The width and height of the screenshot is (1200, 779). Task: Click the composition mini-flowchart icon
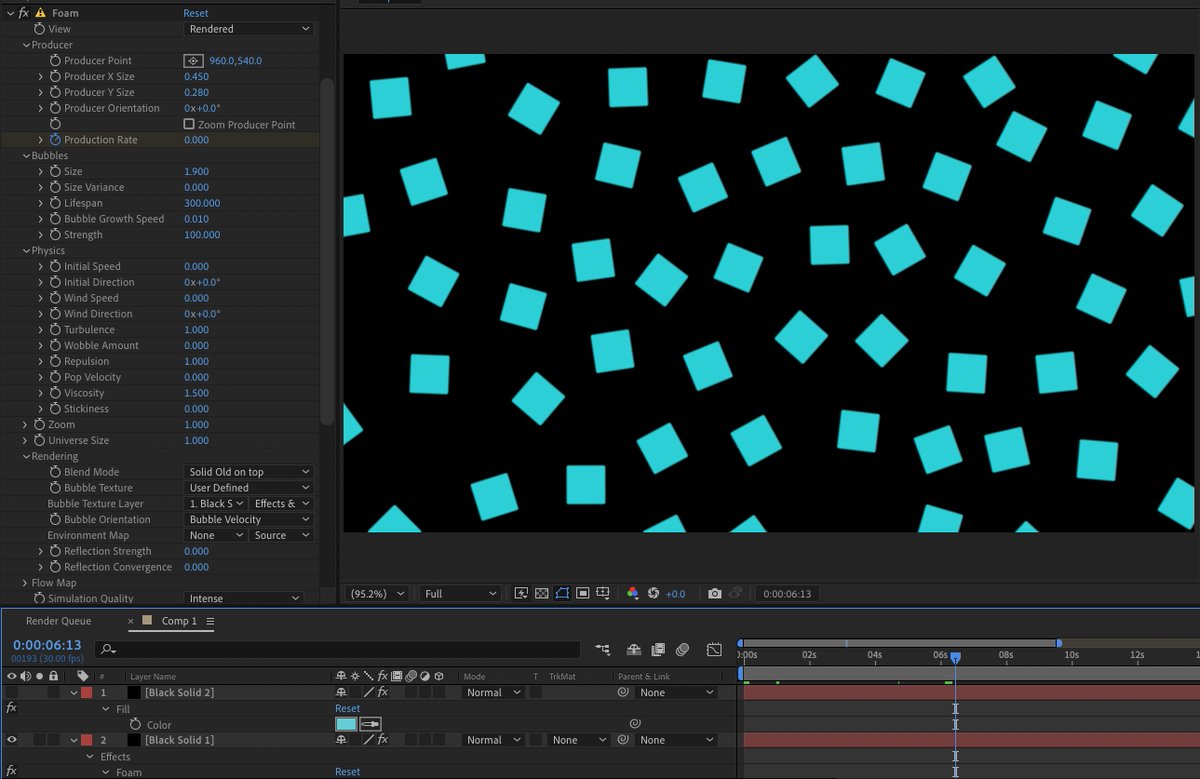[602, 649]
